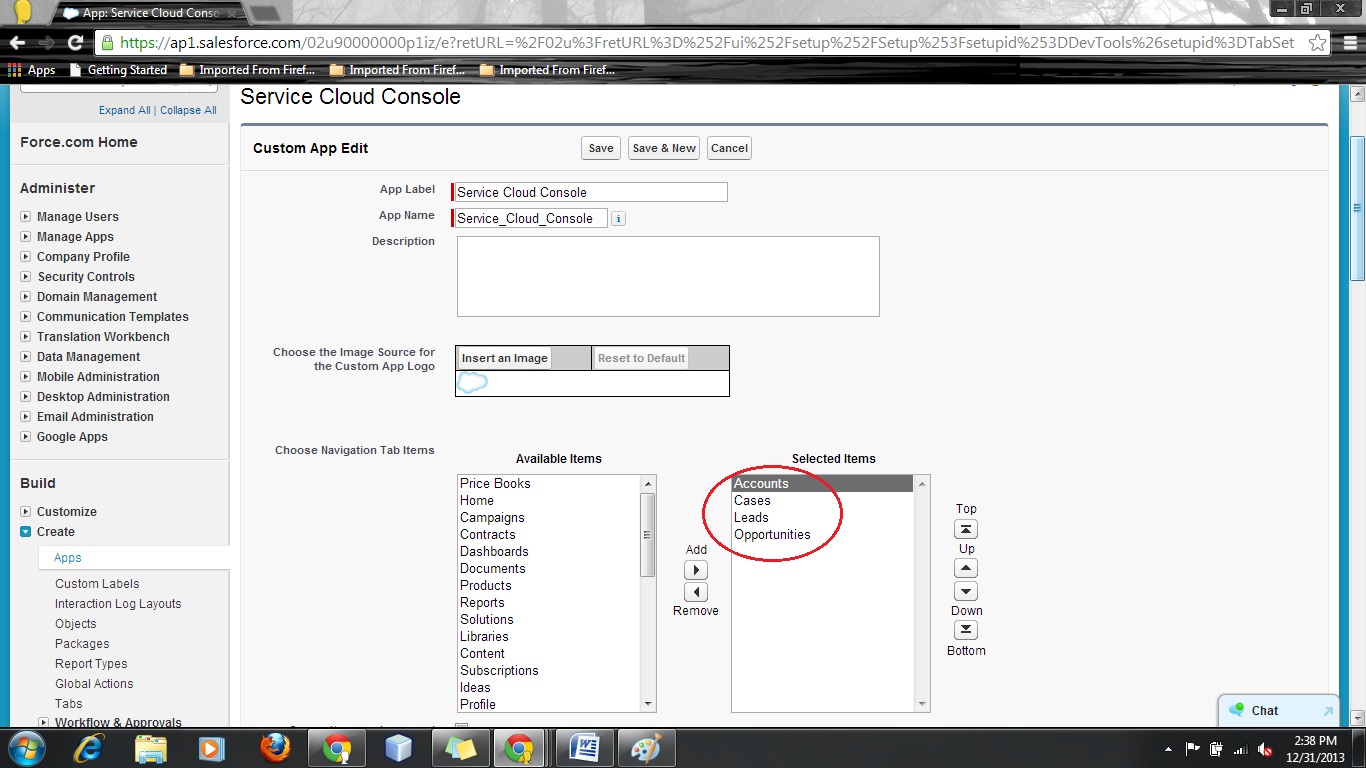Click into the Description text area
The image size is (1366, 768).
[x=668, y=276]
